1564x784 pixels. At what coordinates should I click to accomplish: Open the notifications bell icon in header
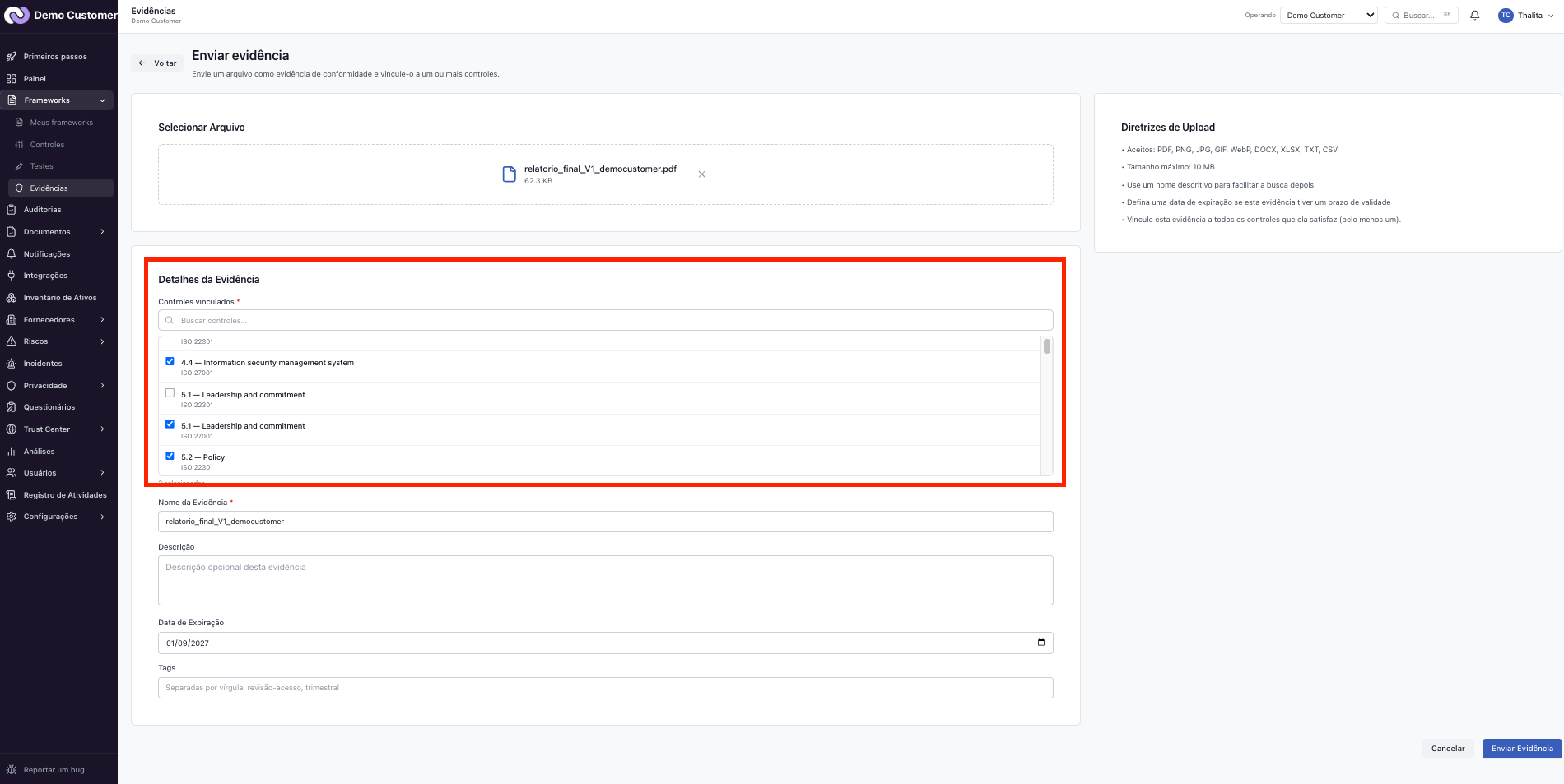pyautogui.click(x=1474, y=16)
